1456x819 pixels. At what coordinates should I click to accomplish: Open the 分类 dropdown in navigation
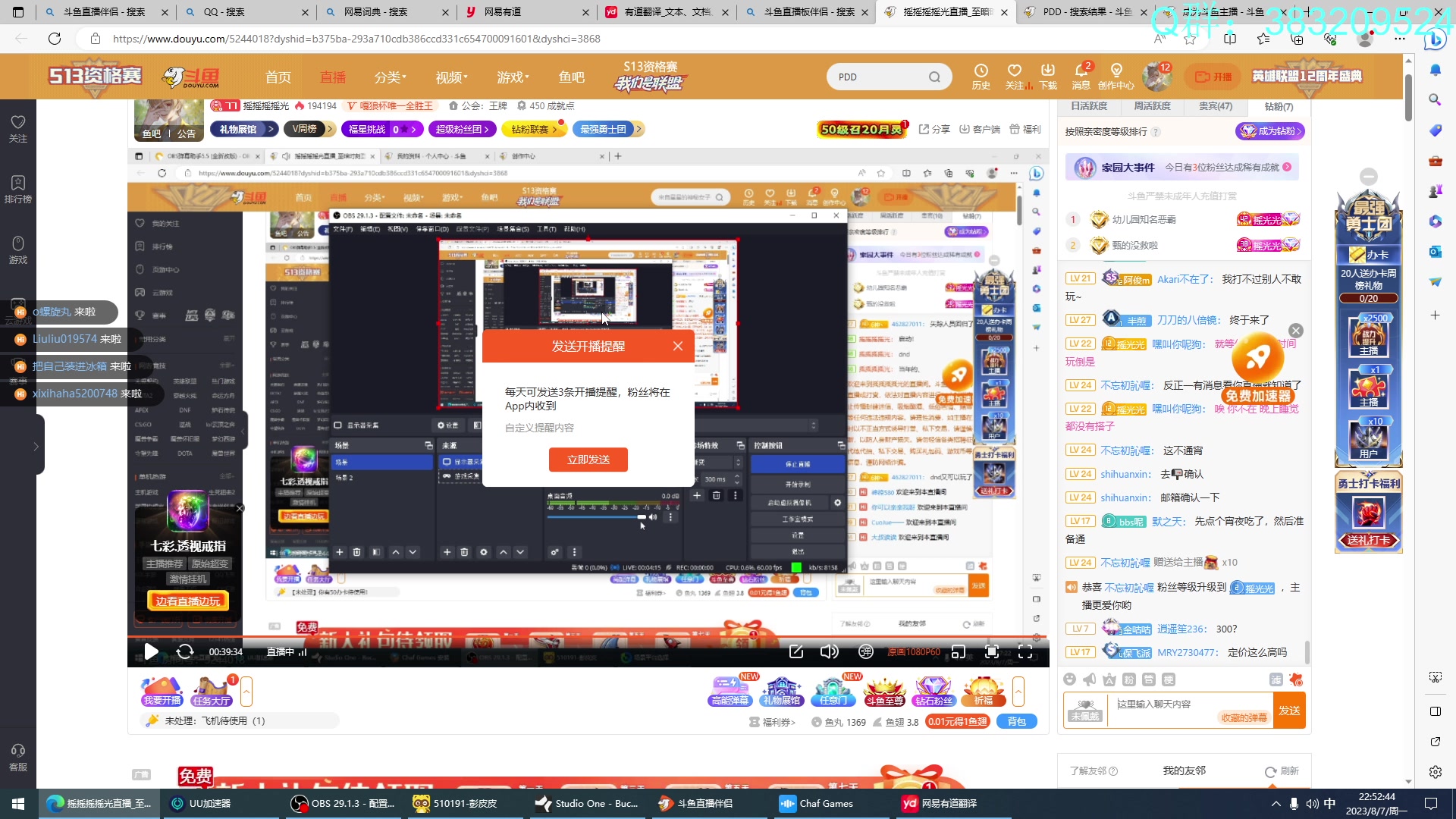(x=390, y=77)
